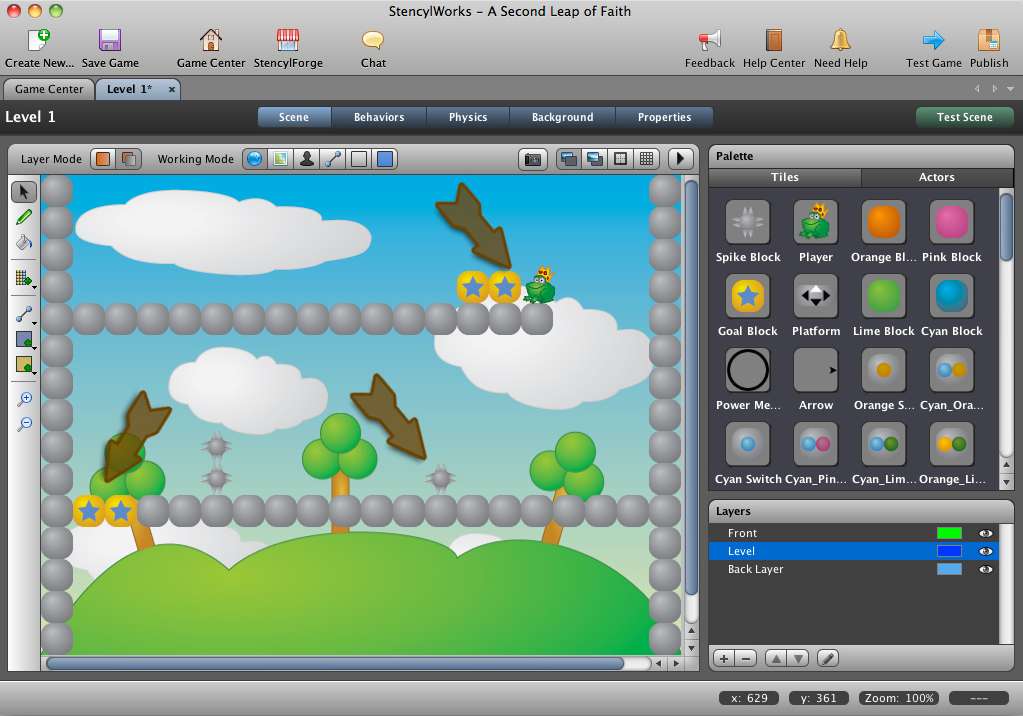Switch to the Behaviors tab

pos(379,117)
